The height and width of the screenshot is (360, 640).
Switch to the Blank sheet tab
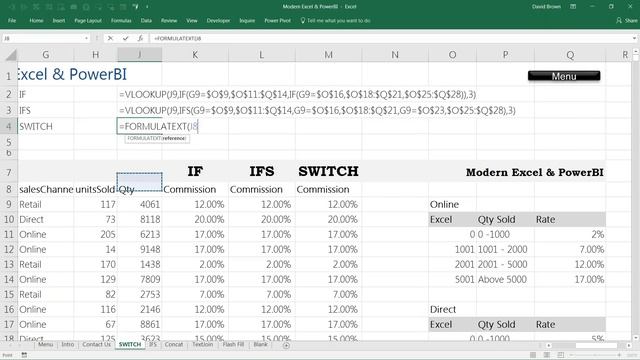tap(260, 345)
